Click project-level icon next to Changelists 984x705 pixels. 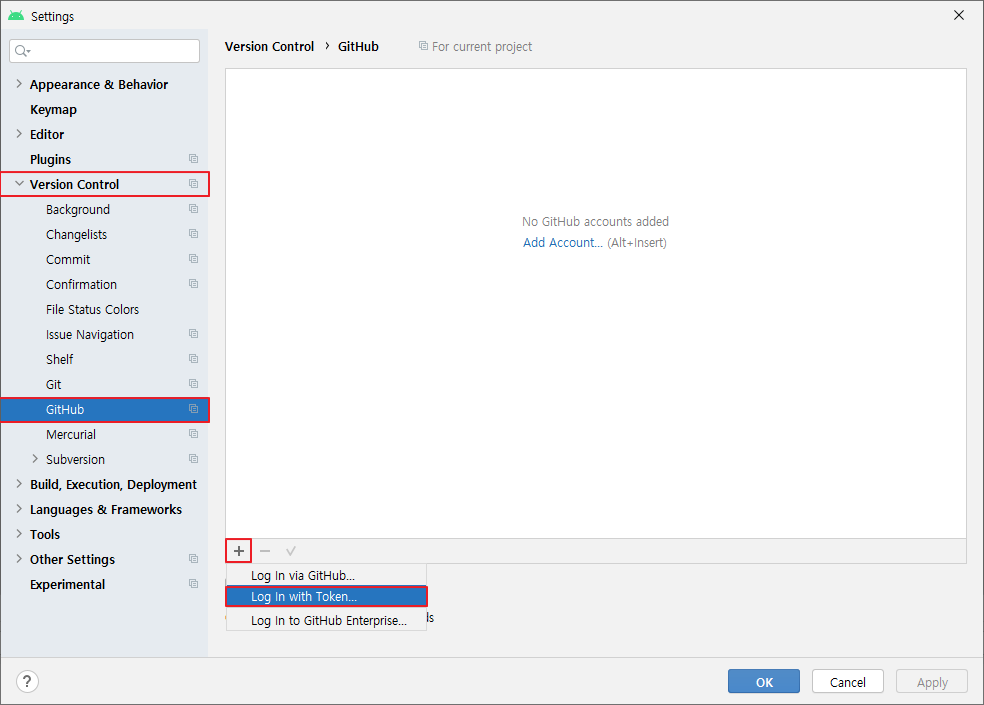[x=193, y=234]
